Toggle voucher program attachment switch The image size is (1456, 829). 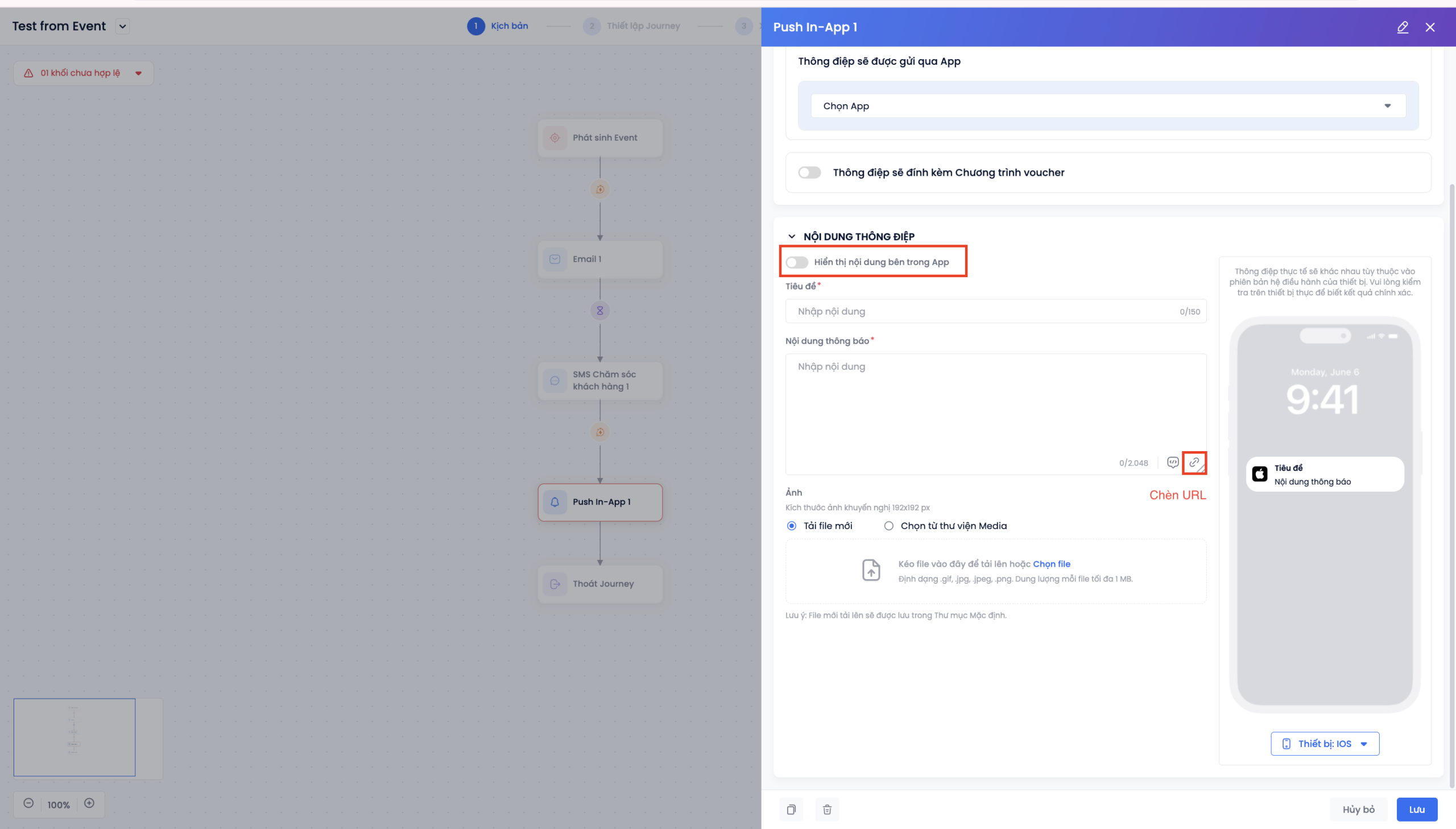[x=809, y=172]
